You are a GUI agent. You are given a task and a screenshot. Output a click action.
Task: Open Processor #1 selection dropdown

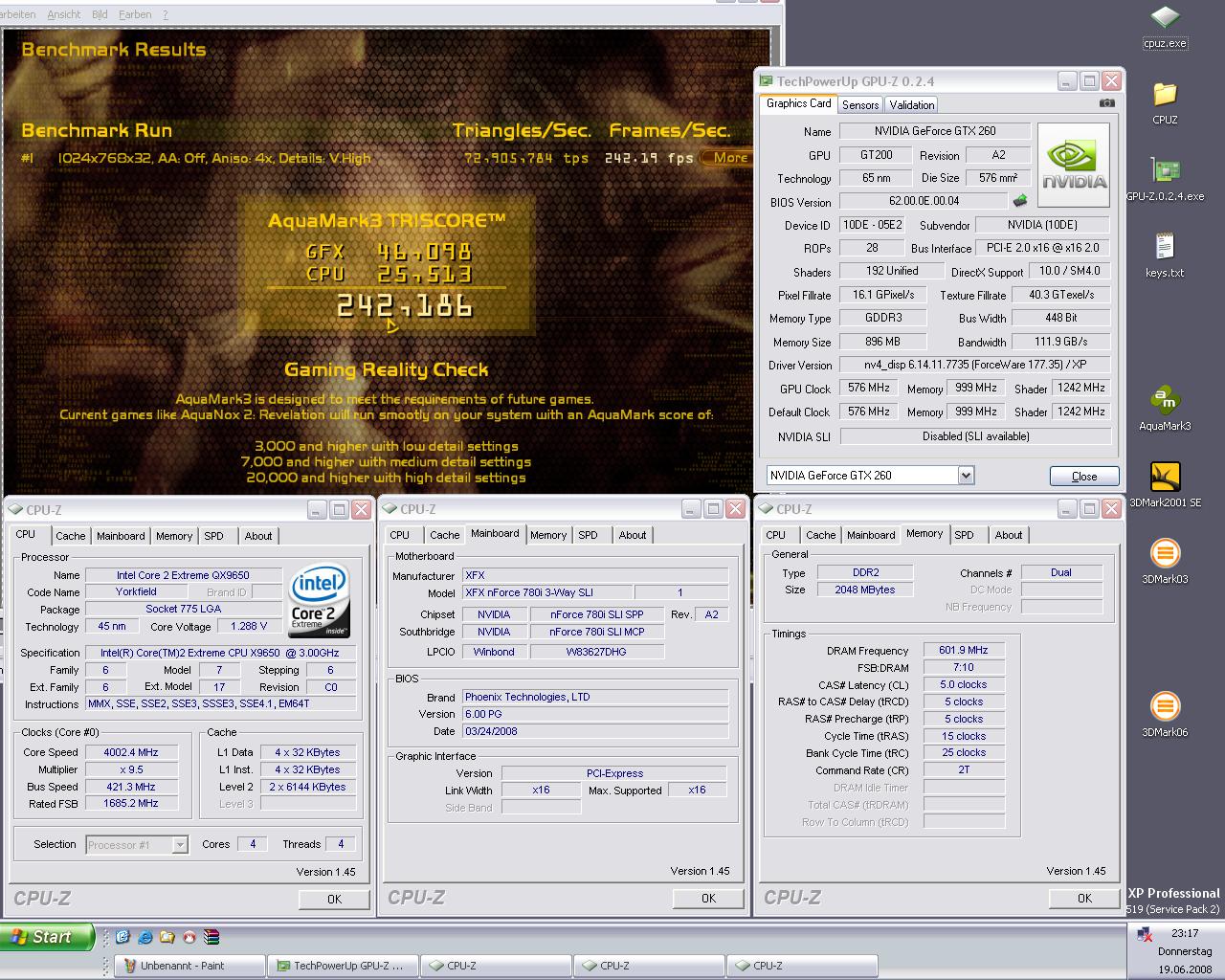click(180, 844)
